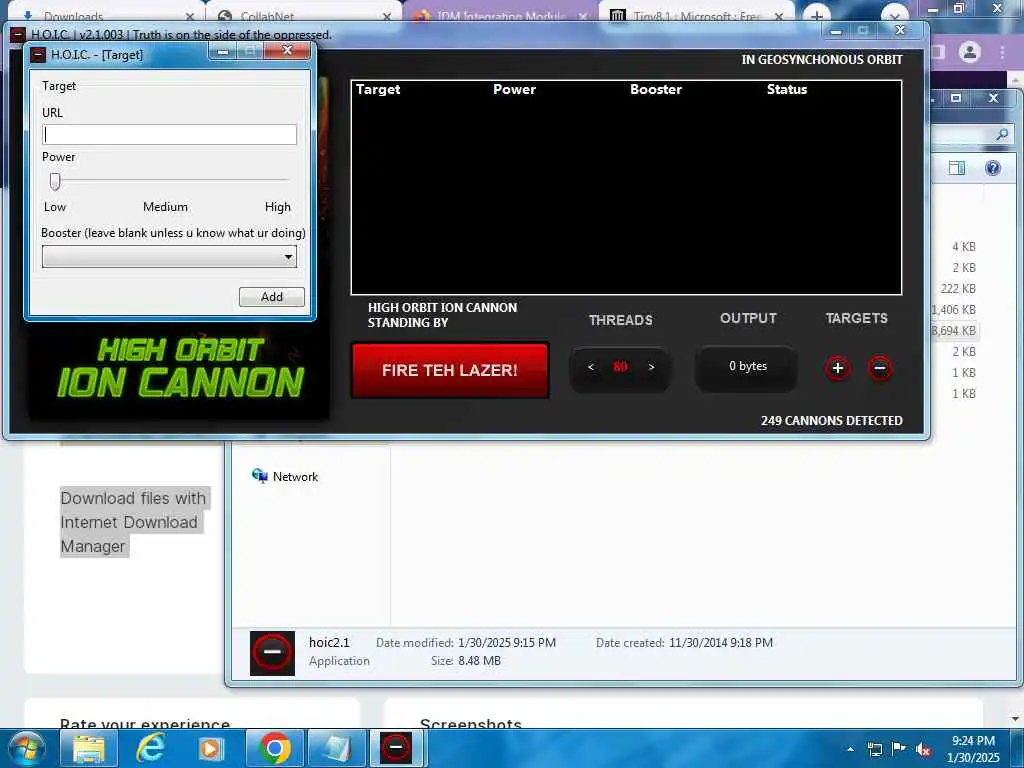Open the Action Center flag icon

point(899,749)
